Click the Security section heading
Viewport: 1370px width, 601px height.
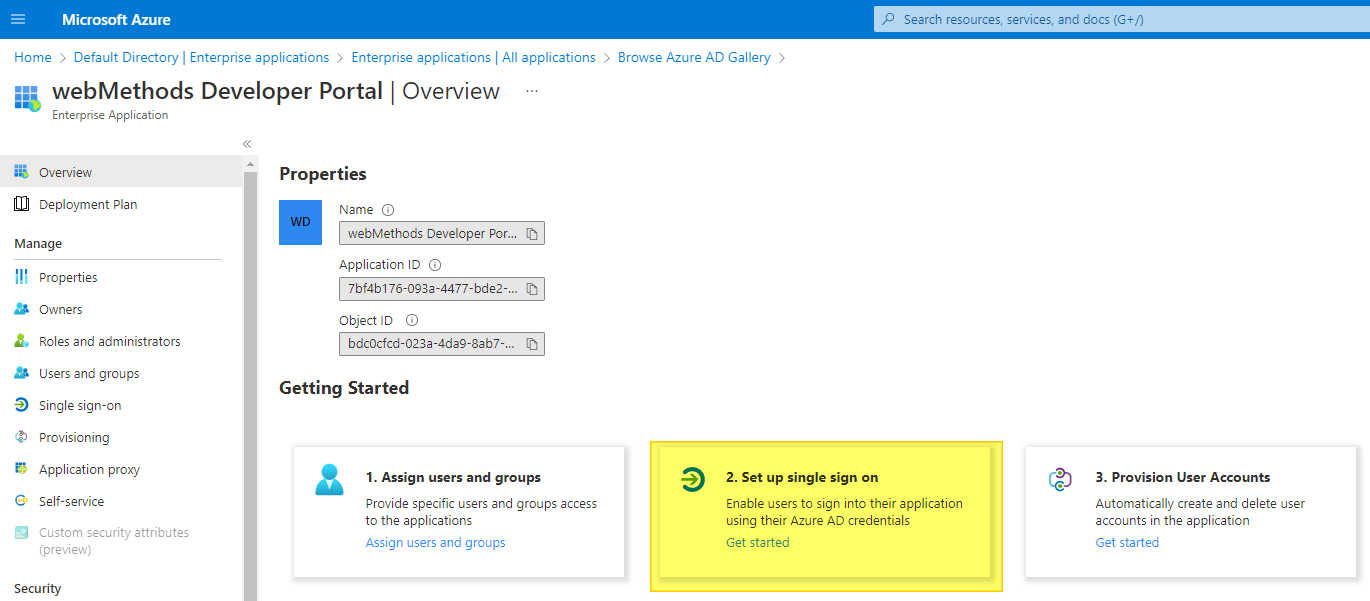pos(38,589)
